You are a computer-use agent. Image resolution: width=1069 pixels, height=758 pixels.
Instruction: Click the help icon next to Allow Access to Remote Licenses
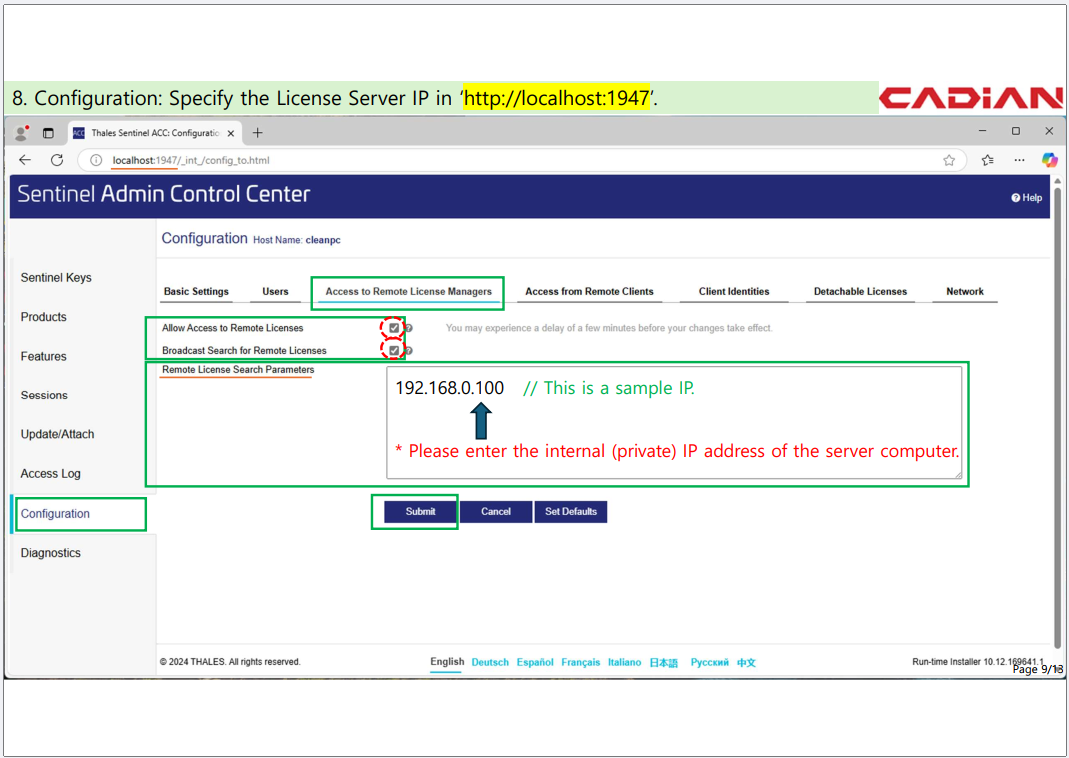(408, 328)
